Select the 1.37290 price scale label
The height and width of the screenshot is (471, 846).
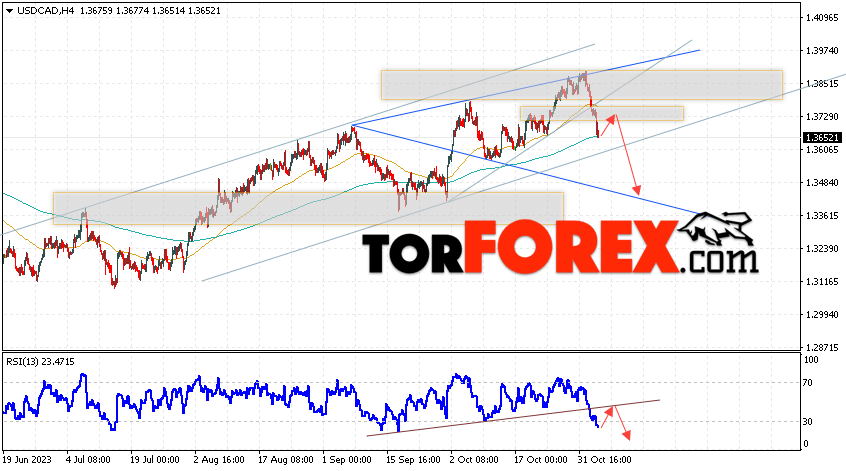(822, 117)
